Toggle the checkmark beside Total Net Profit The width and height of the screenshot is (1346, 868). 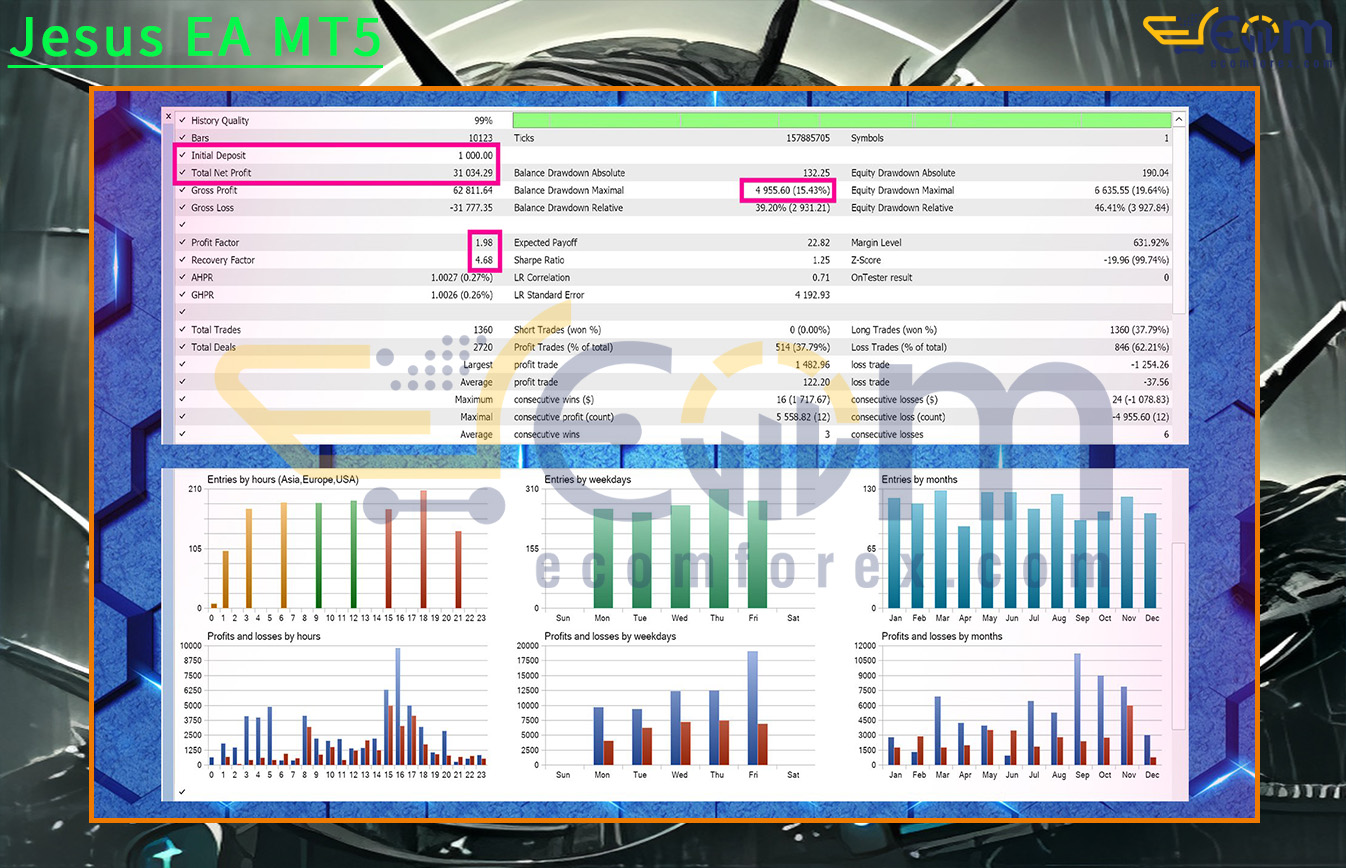[x=180, y=172]
